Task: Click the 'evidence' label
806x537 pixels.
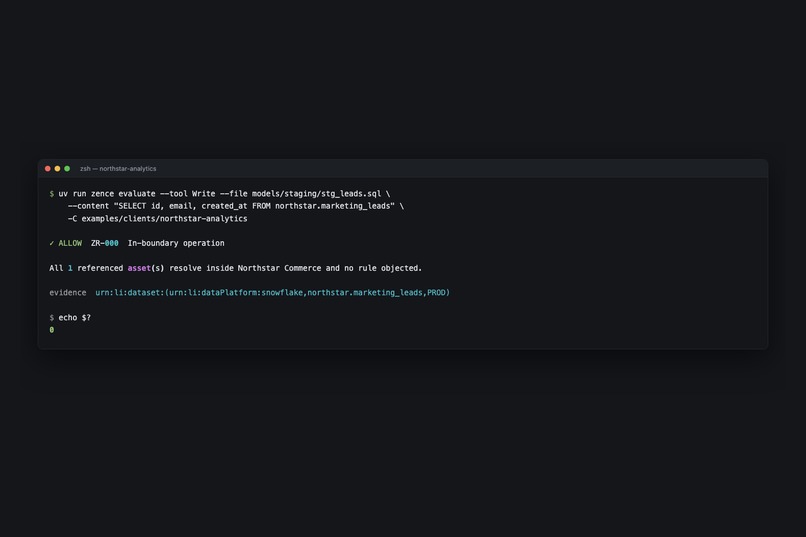Action: pyautogui.click(x=68, y=293)
